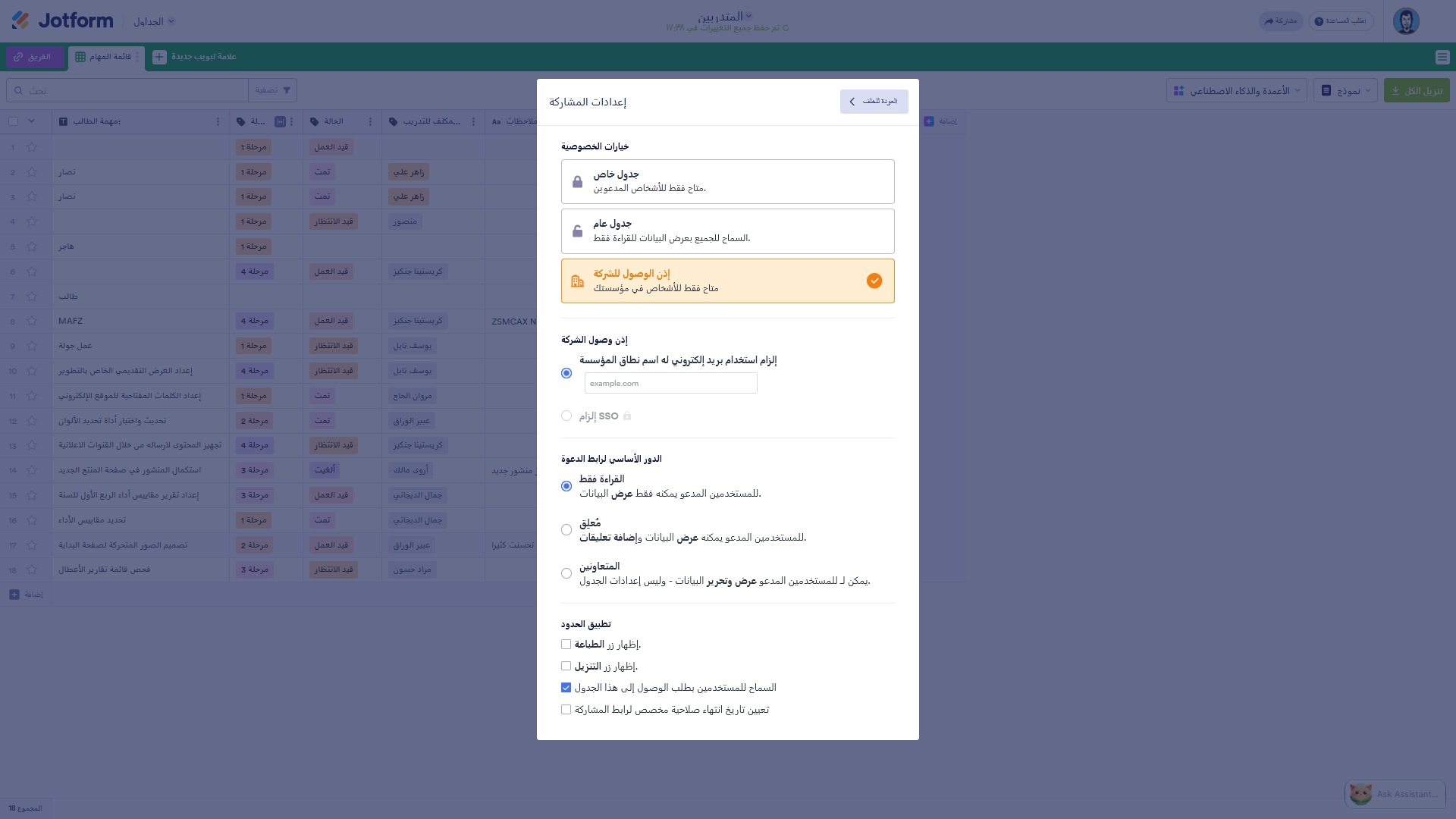Star row 1 in the table

tap(32, 147)
